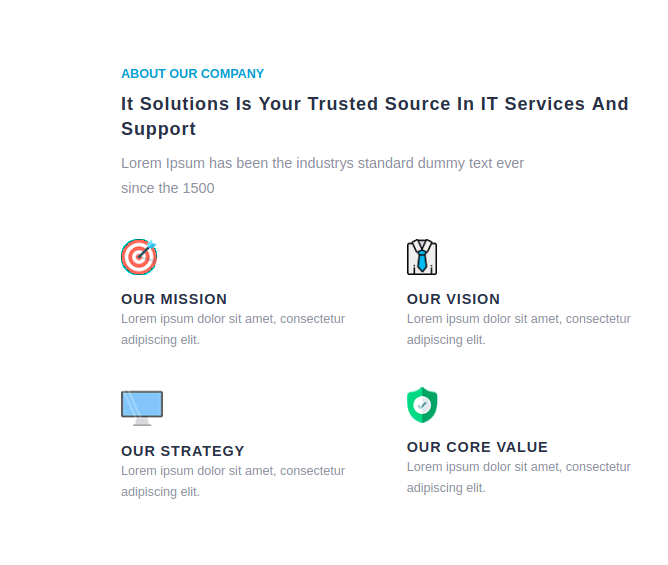Open the "OUR STRATEGY" heading
This screenshot has height=565, width=668.
182,451
